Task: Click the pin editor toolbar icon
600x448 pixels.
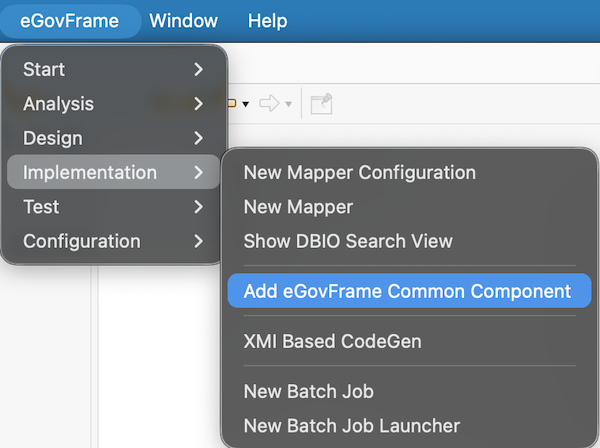Action: click(x=320, y=103)
